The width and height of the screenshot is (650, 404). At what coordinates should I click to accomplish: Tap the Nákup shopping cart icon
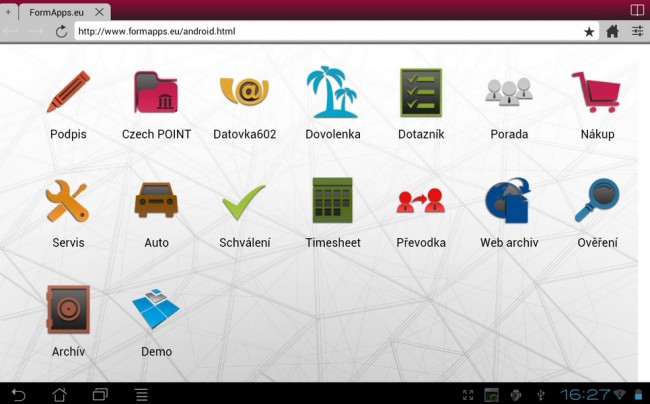(x=596, y=93)
